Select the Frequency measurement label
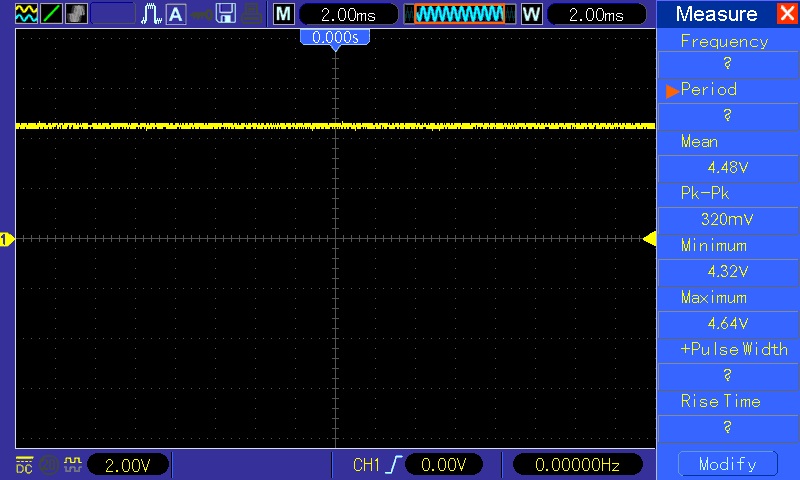Viewport: 800px width, 480px height. click(x=724, y=41)
